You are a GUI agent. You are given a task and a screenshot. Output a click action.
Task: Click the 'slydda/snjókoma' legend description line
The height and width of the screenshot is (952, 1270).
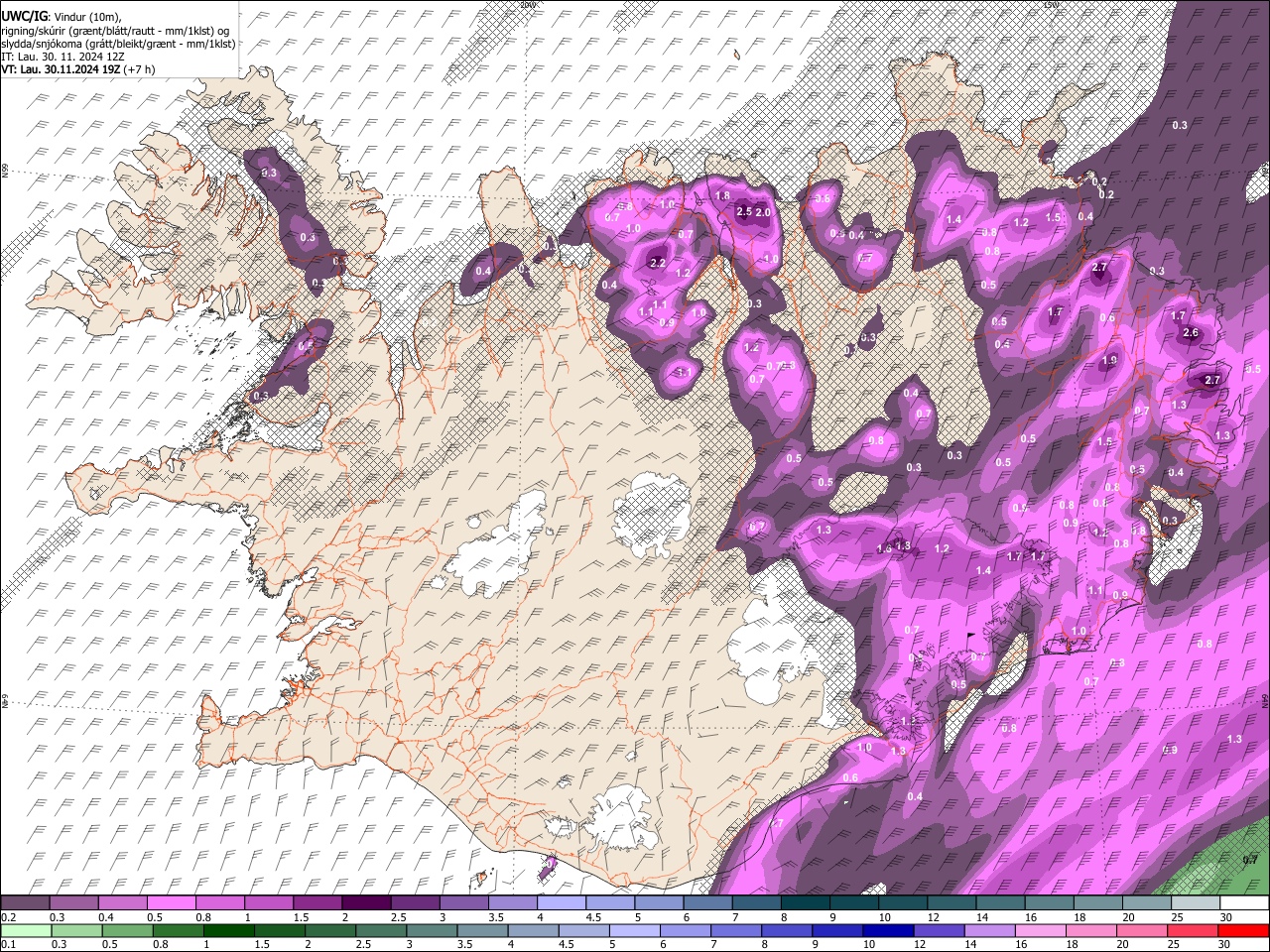point(118,44)
